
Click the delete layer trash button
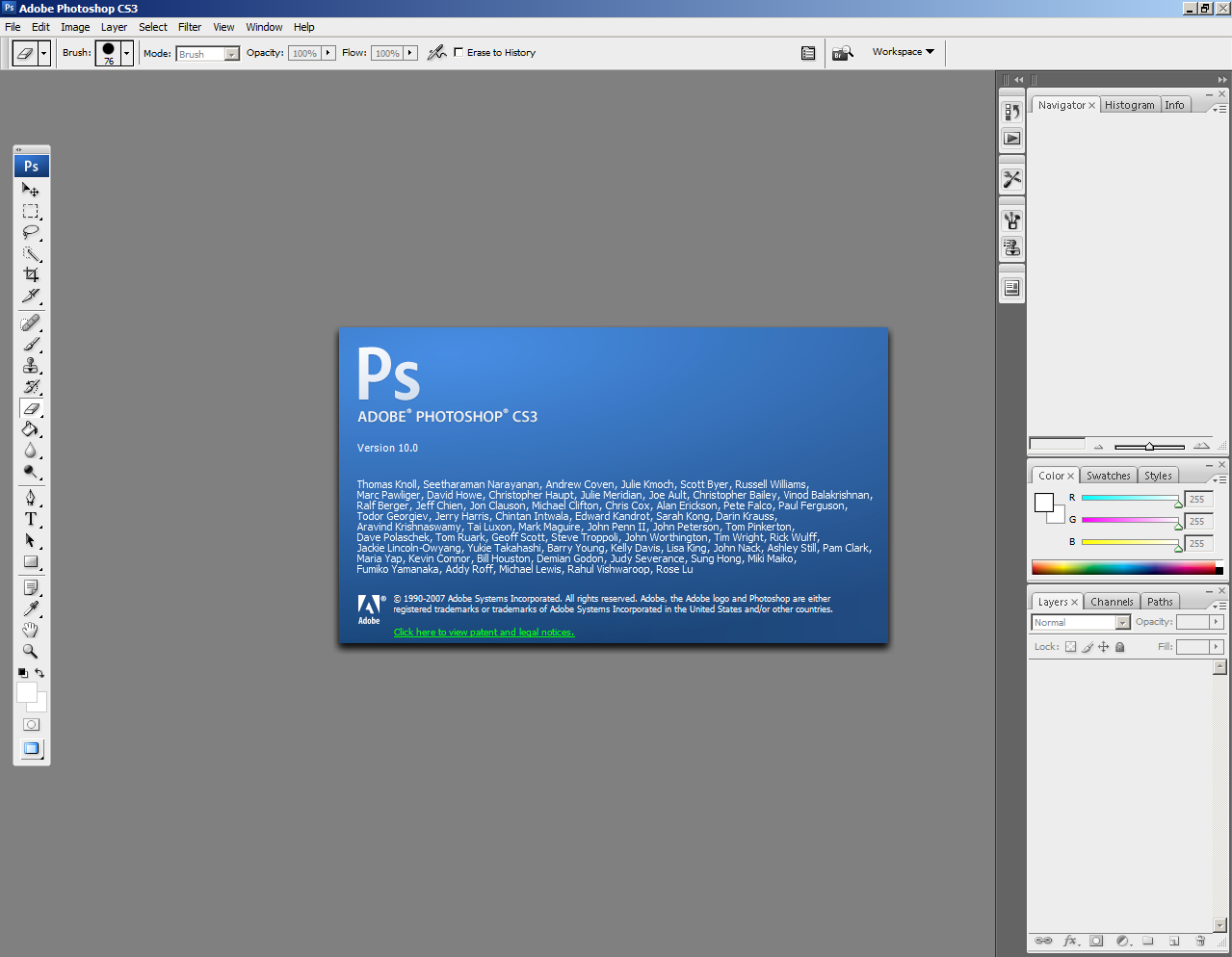coord(1200,941)
